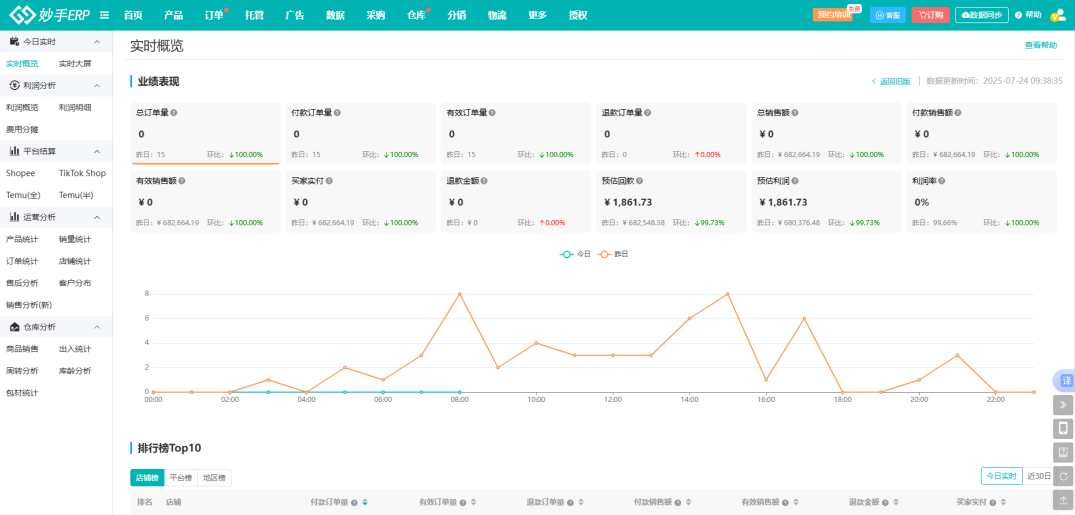Click the refresh floating icon
The image size is (1075, 515).
1063,476
